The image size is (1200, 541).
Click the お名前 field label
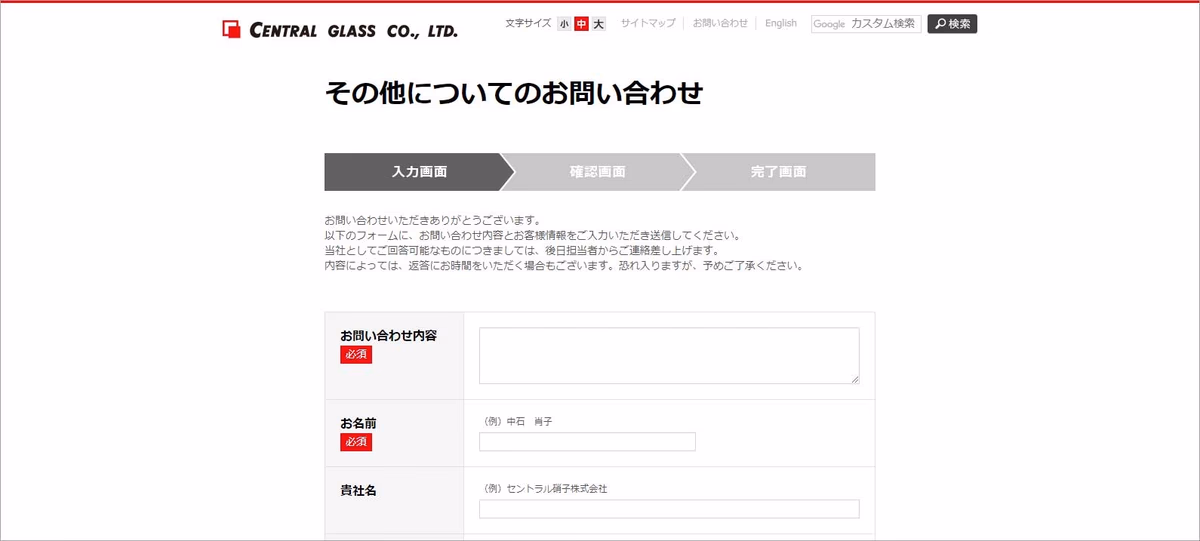358,423
